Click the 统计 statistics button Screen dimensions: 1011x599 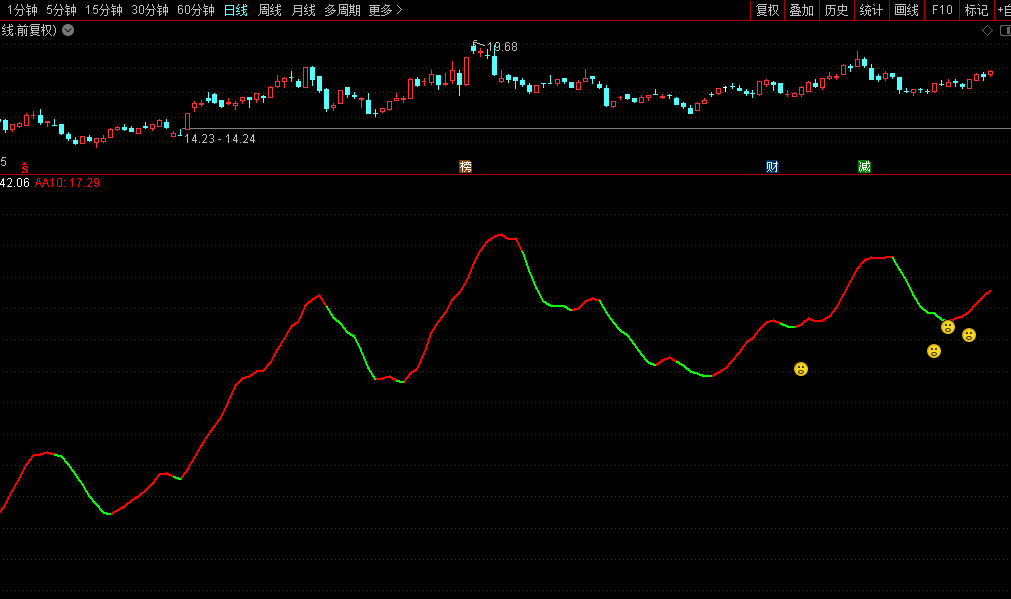coord(871,10)
